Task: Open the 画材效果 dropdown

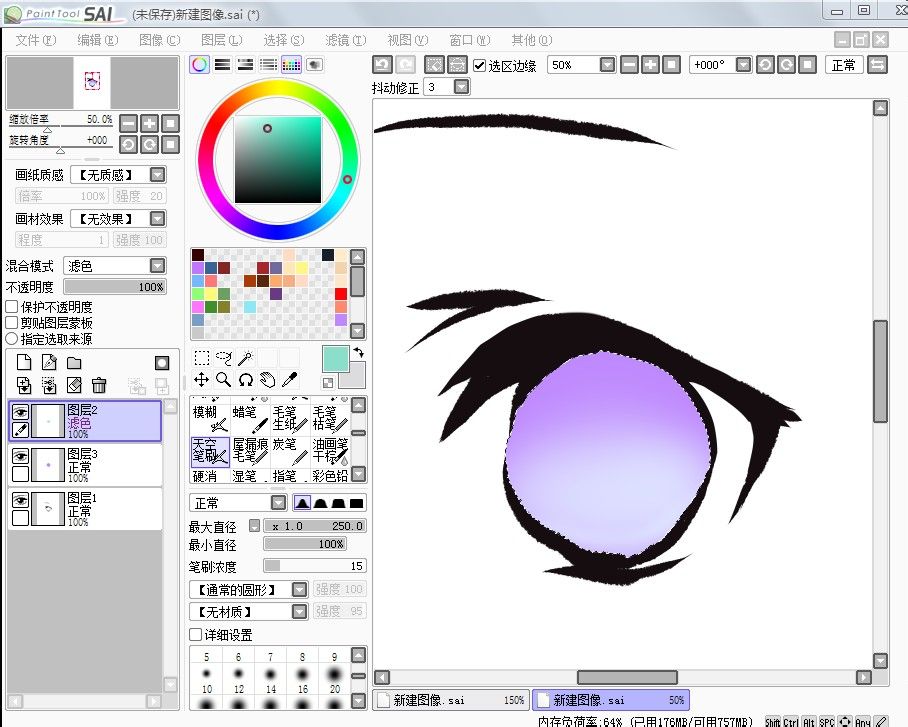Action: click(x=158, y=218)
